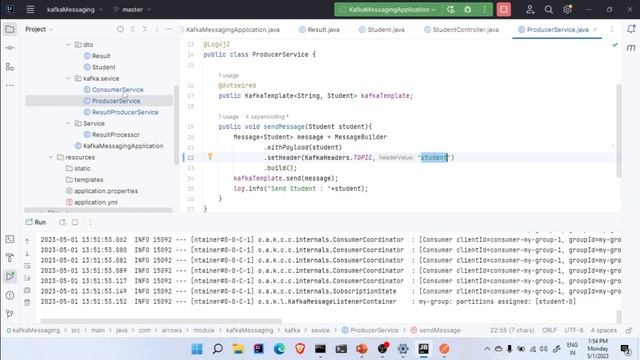
Task: Open Project panel options menu
Action: (157, 29)
